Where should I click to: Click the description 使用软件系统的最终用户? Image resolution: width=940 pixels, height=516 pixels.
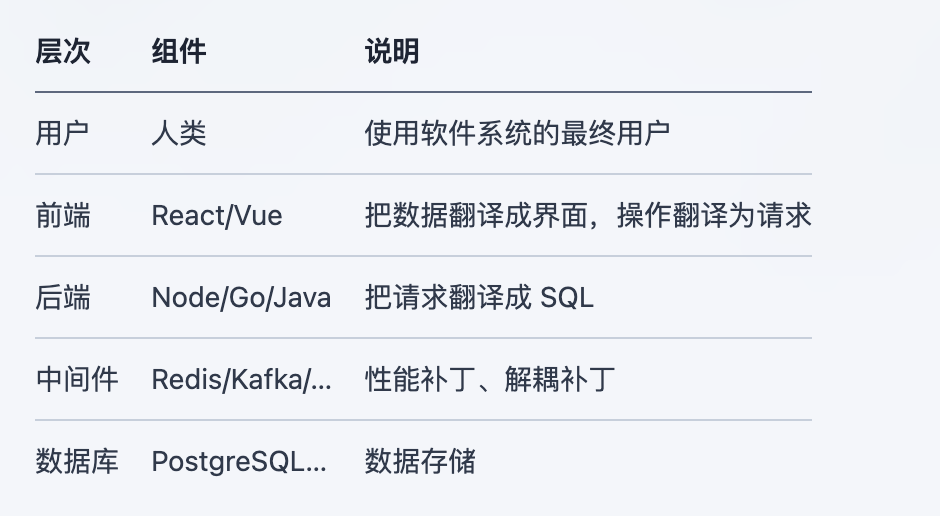point(517,133)
